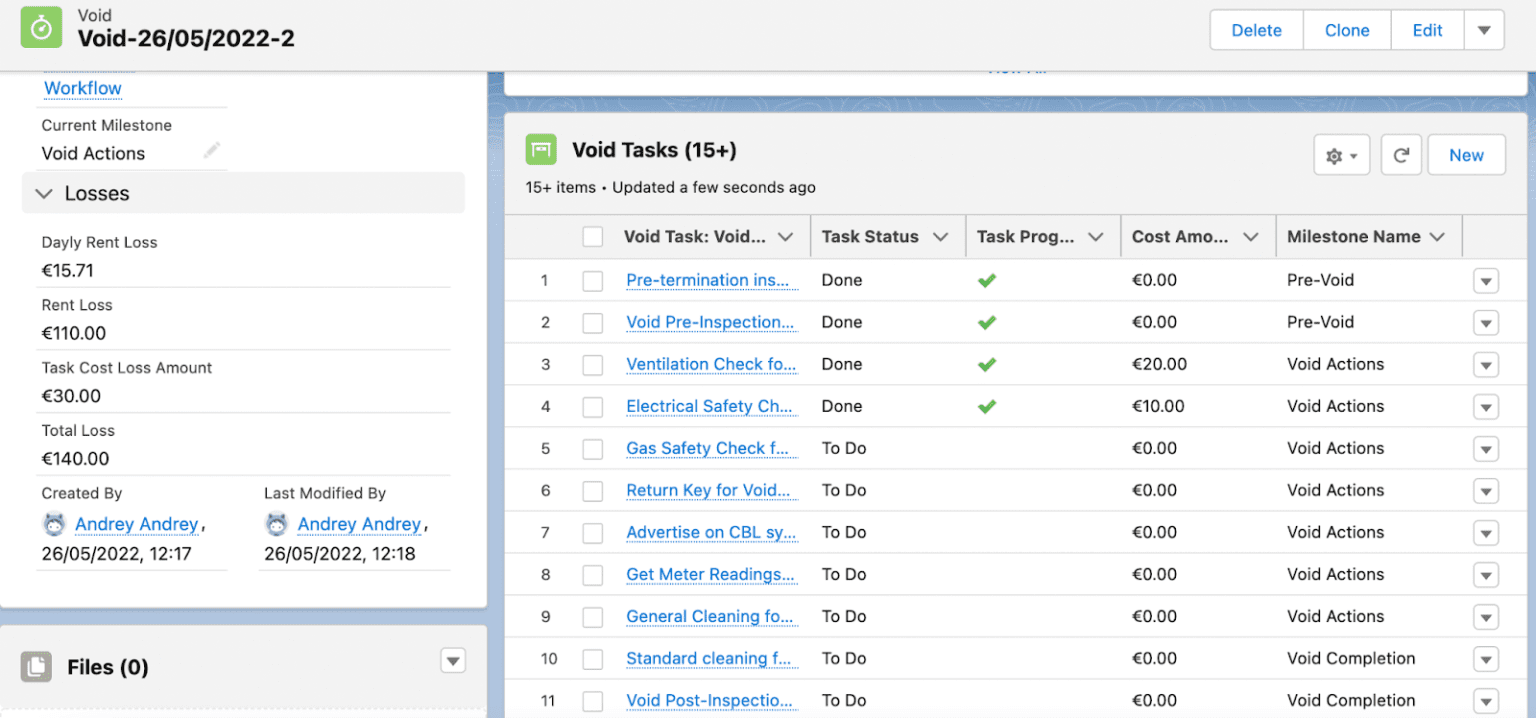This screenshot has height=718, width=1536.
Task: Click the Clone button
Action: tap(1346, 30)
